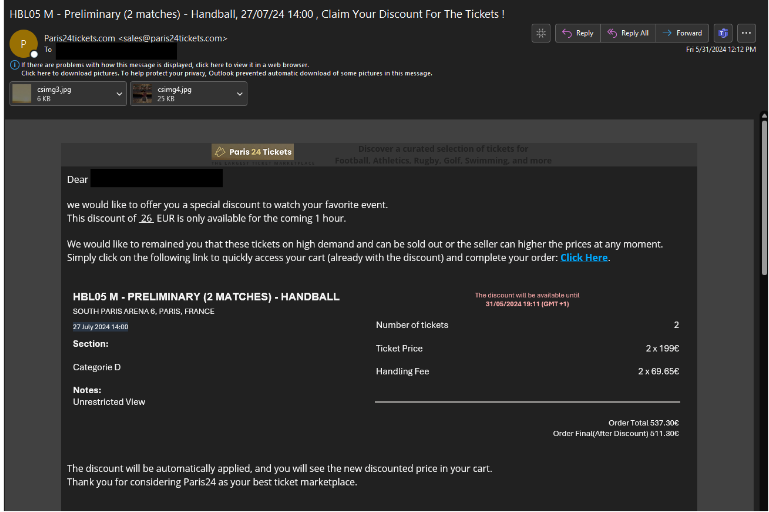Select the 27 July 2024 14:00 date text

[x=101, y=327]
